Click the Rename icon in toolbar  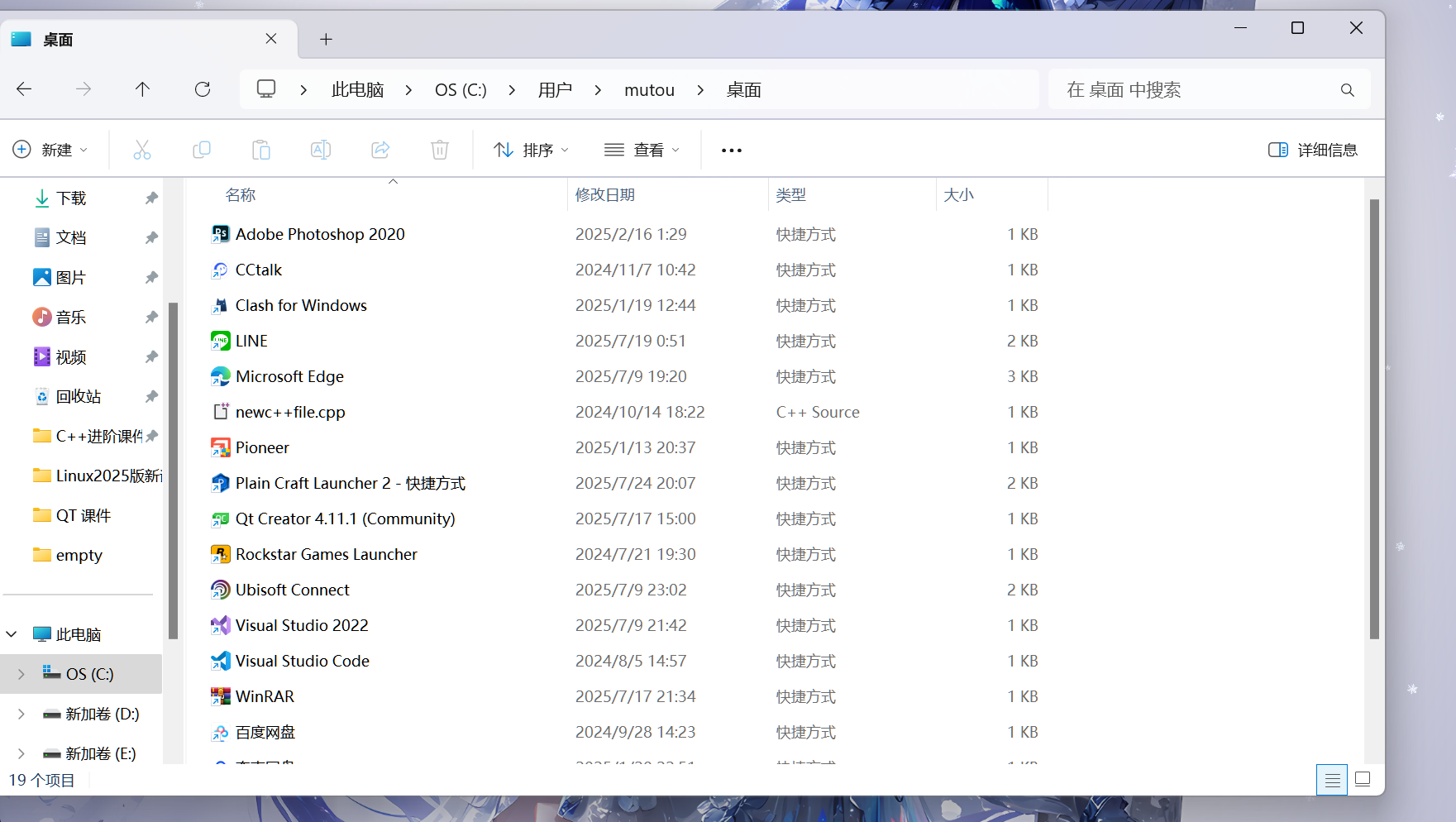point(321,150)
